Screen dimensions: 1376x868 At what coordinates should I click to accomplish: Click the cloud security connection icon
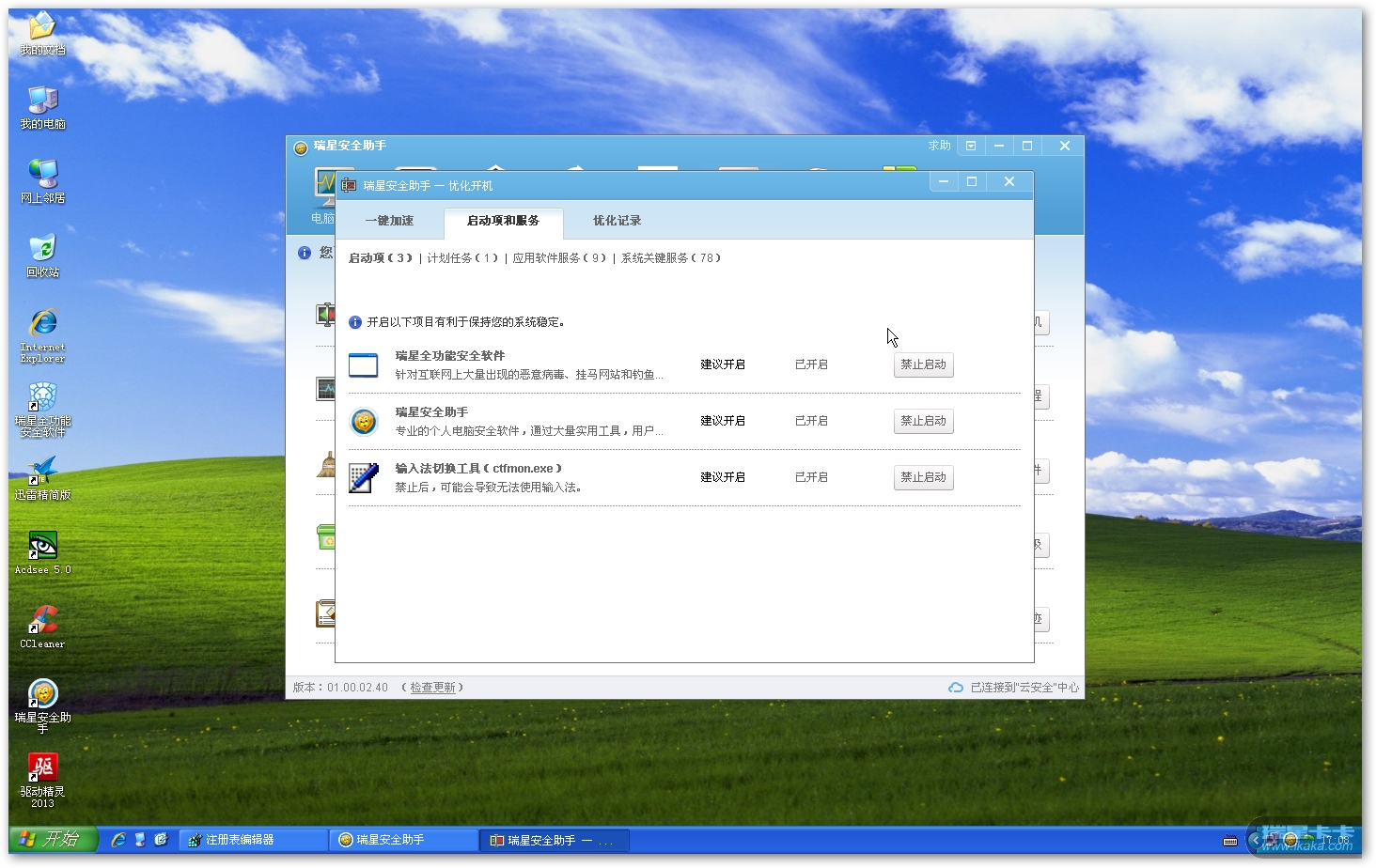coord(955,688)
